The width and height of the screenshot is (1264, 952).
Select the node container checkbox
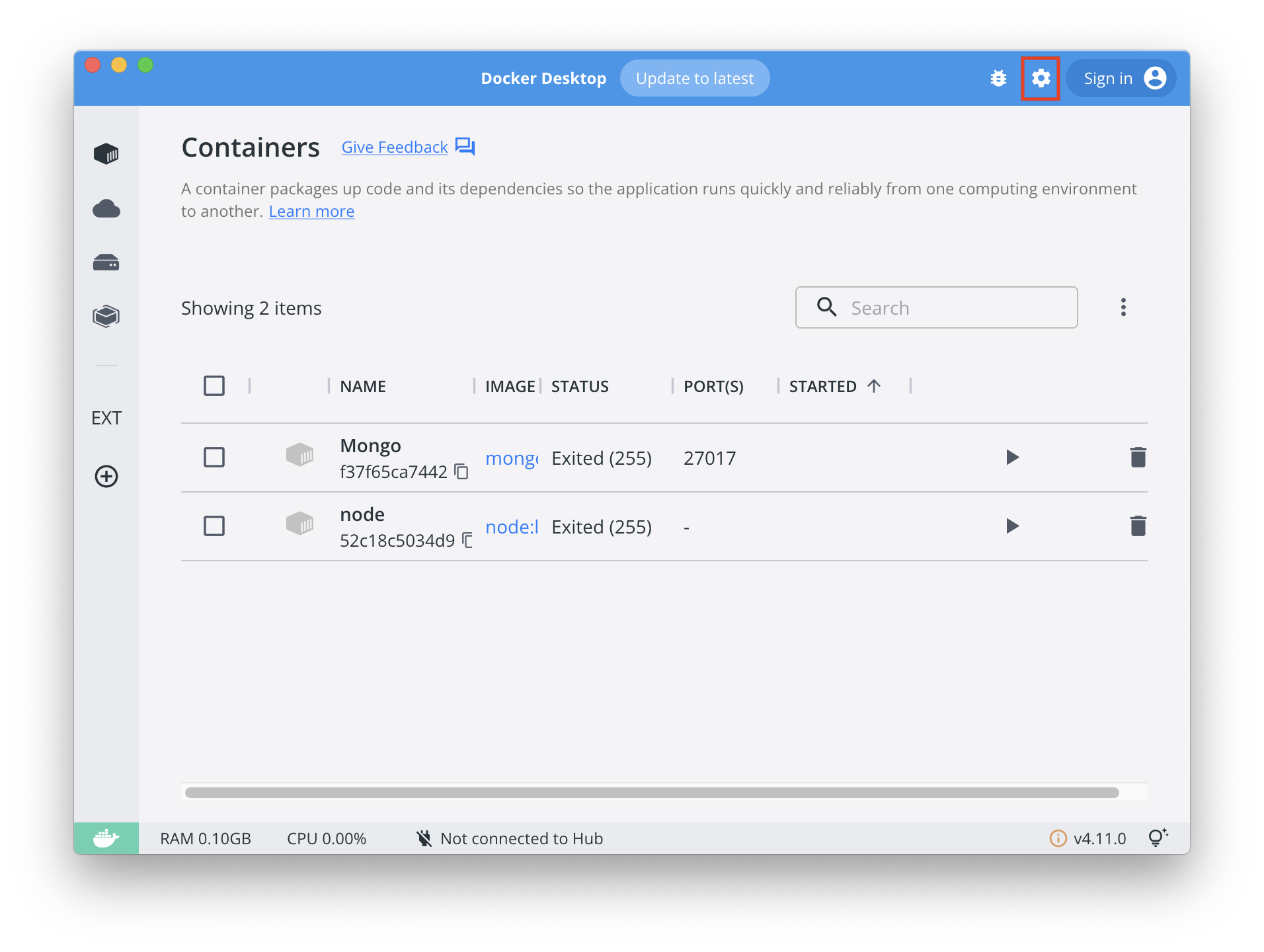tap(214, 526)
